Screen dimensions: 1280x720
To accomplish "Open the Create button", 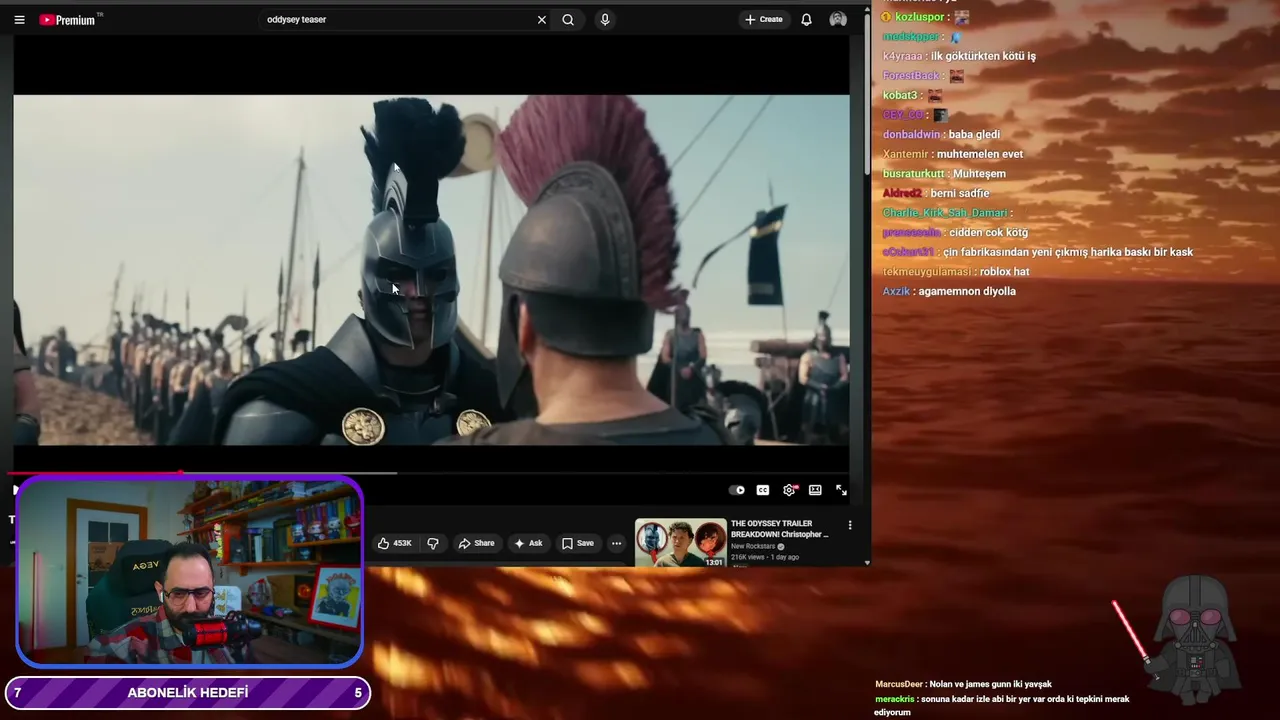I will 764,19.
